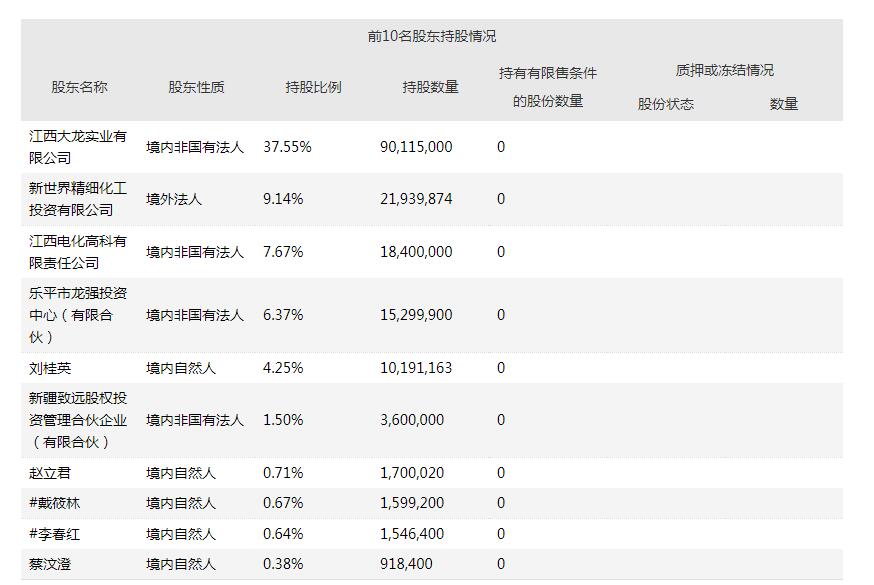Click the 境外法人 shareholder type cell
874x585 pixels.
click(174, 199)
